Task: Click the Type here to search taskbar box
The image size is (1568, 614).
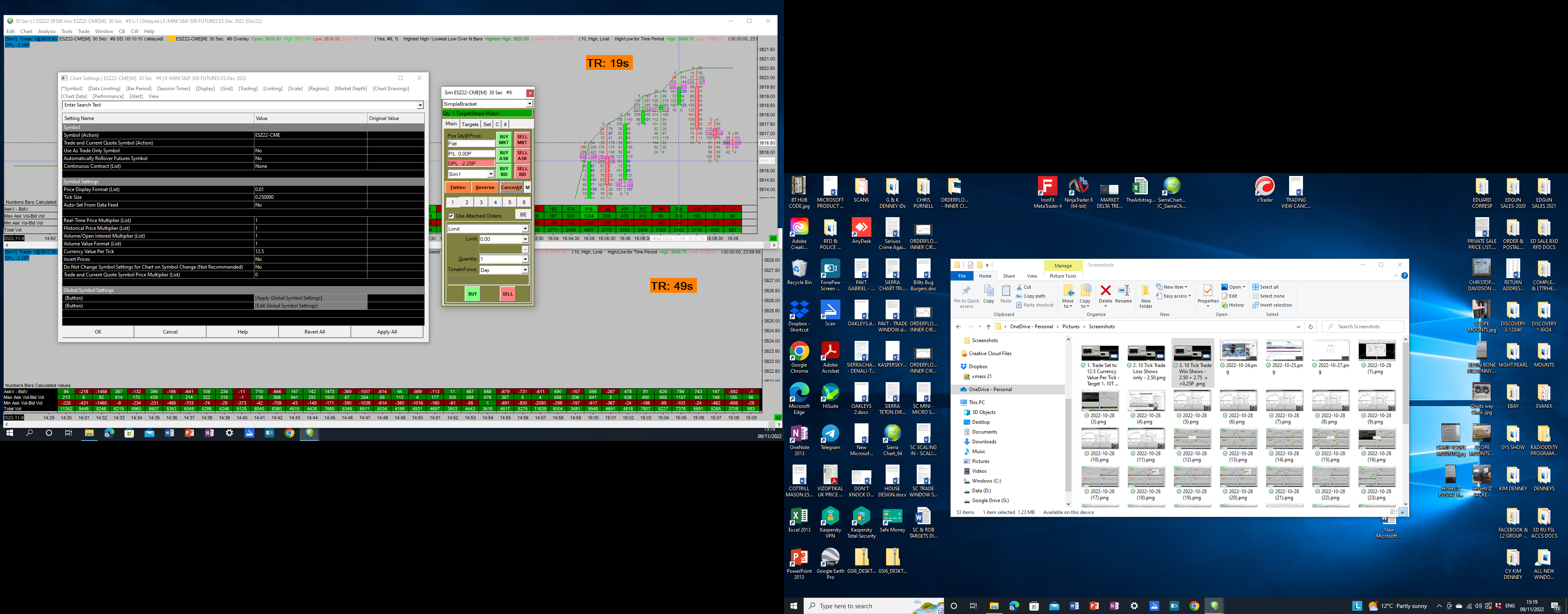Action: [873, 606]
